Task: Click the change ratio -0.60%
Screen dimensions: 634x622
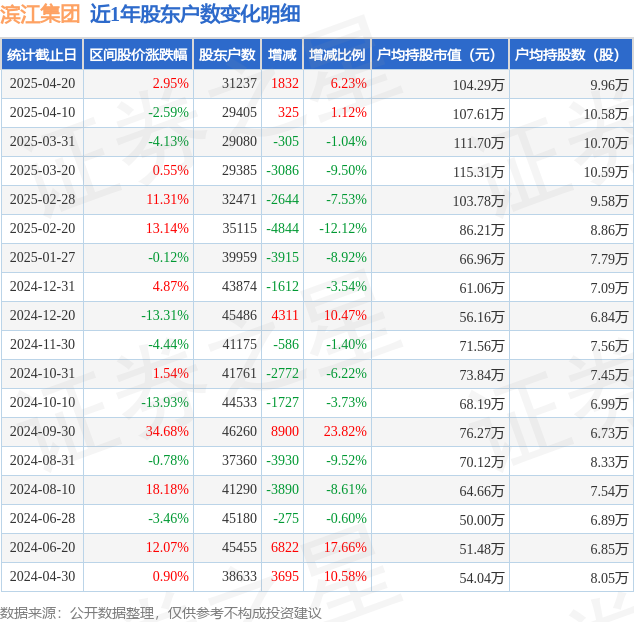Action: (347, 518)
